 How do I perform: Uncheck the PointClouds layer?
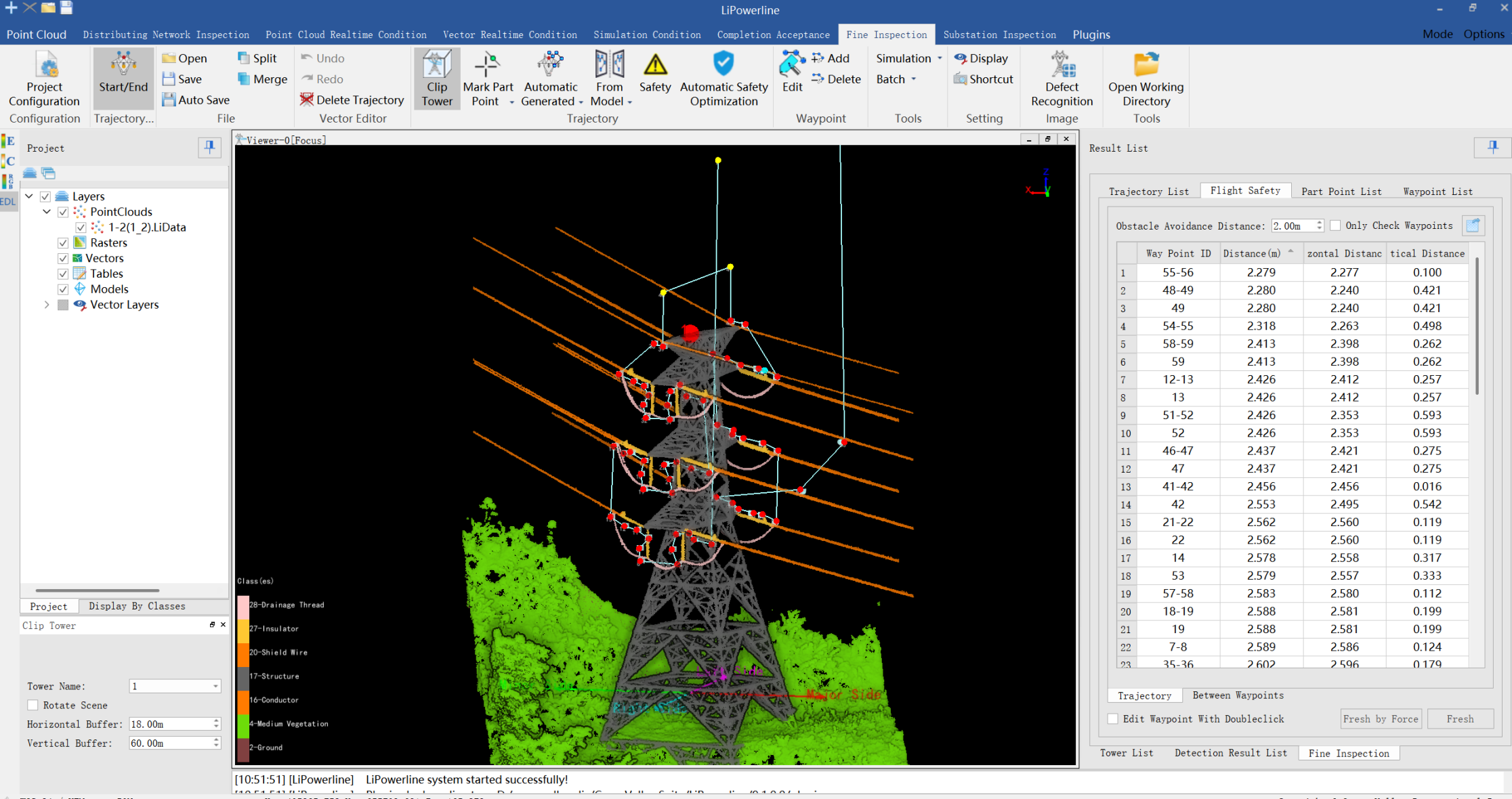tap(63, 212)
